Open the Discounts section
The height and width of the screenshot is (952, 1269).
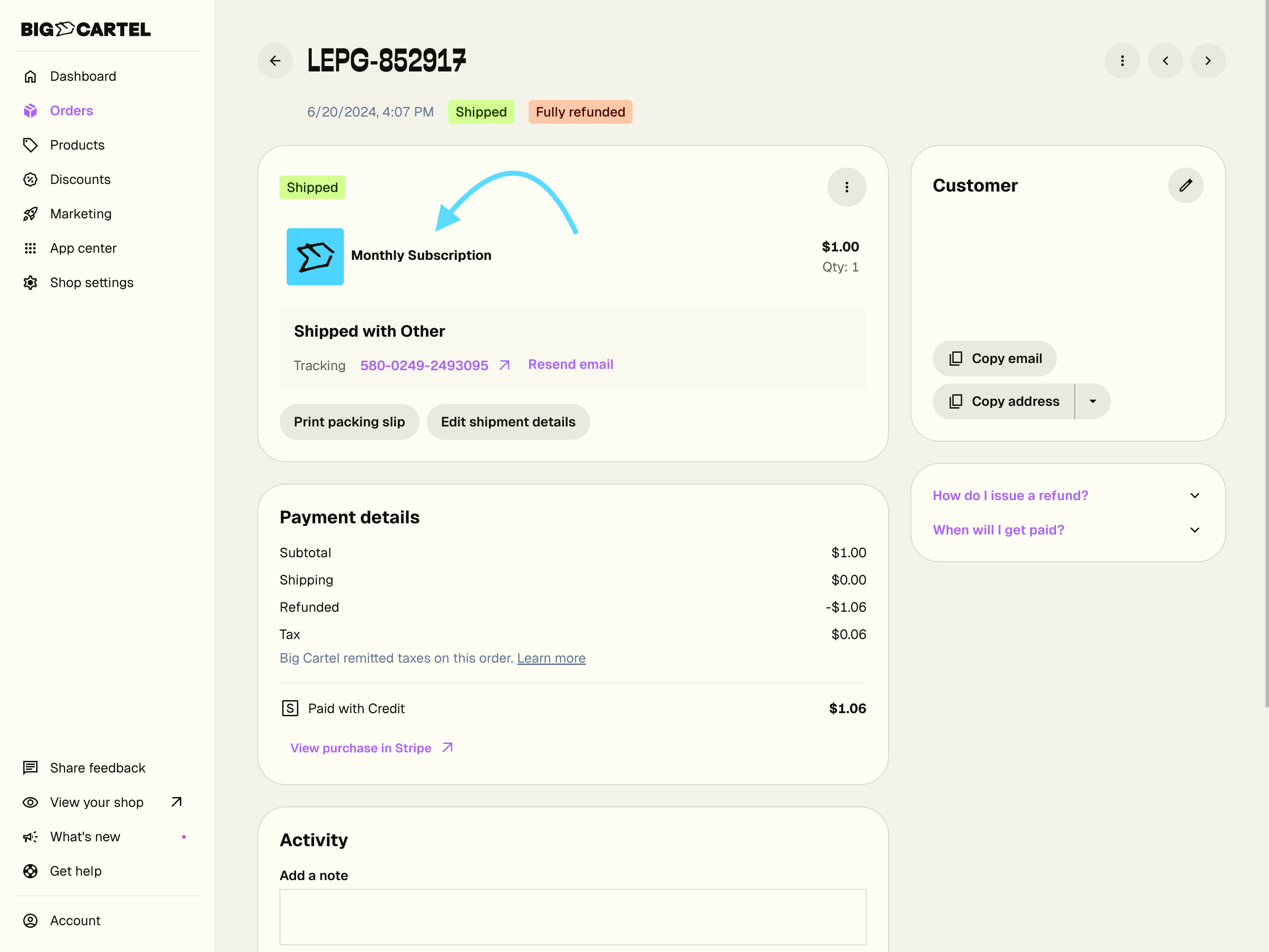click(x=80, y=180)
